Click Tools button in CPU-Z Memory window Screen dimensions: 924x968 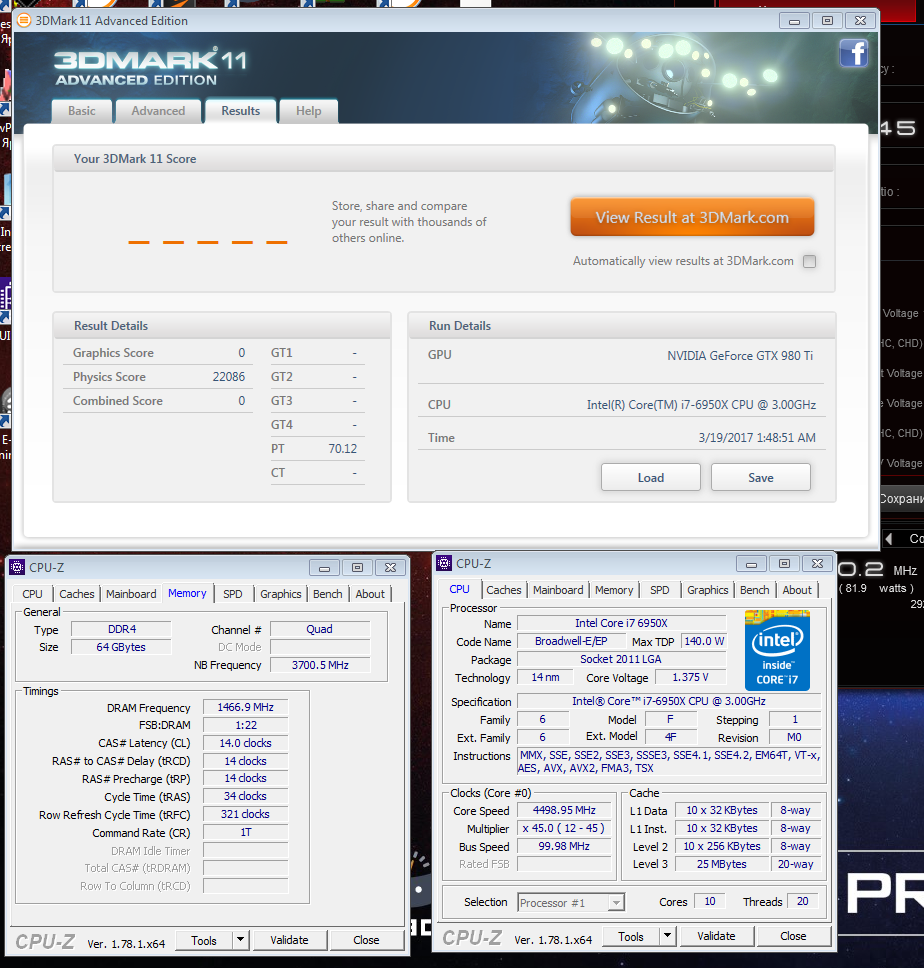(x=204, y=940)
